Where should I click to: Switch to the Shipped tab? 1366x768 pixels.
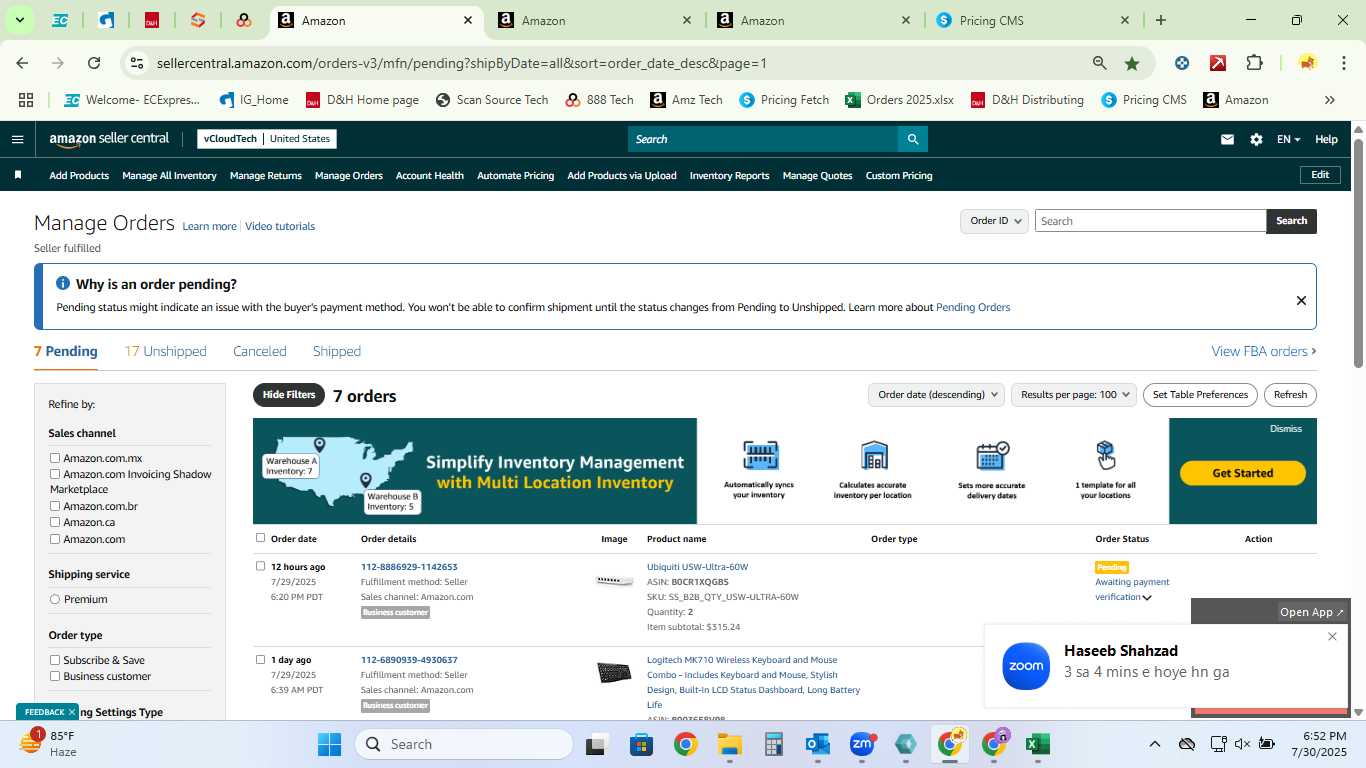tap(337, 351)
